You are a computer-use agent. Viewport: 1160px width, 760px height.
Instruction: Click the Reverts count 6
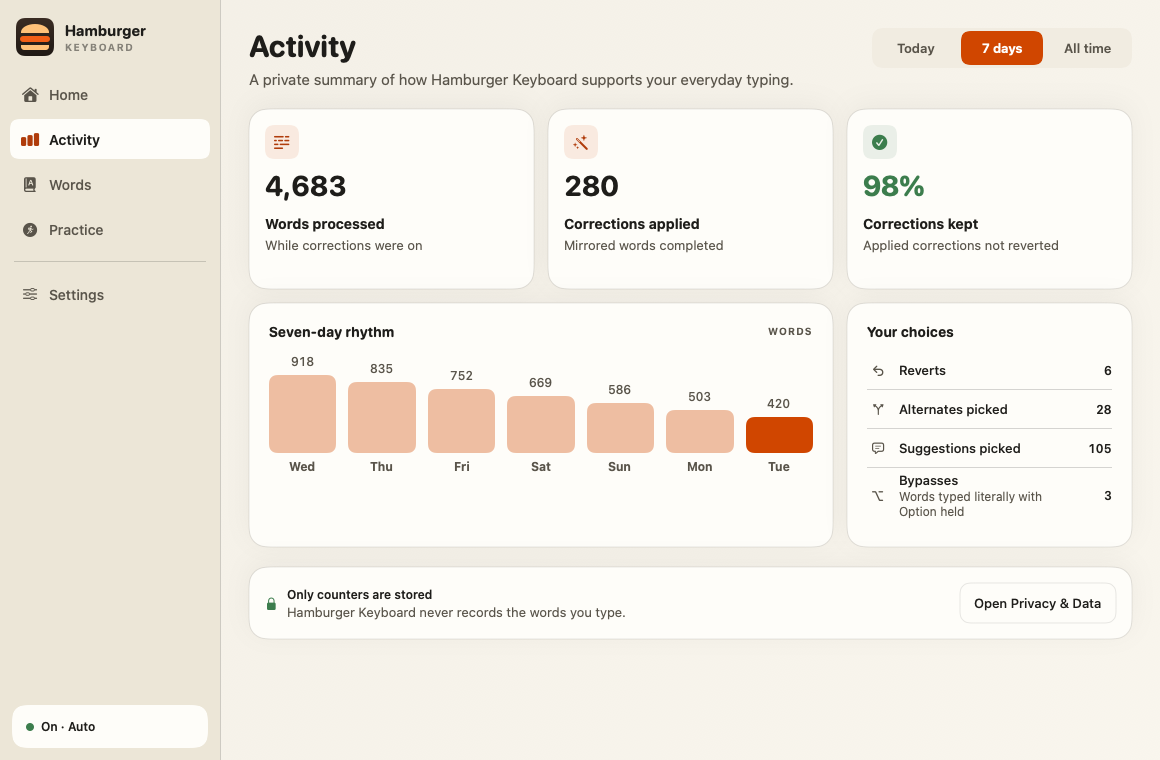pos(1107,371)
